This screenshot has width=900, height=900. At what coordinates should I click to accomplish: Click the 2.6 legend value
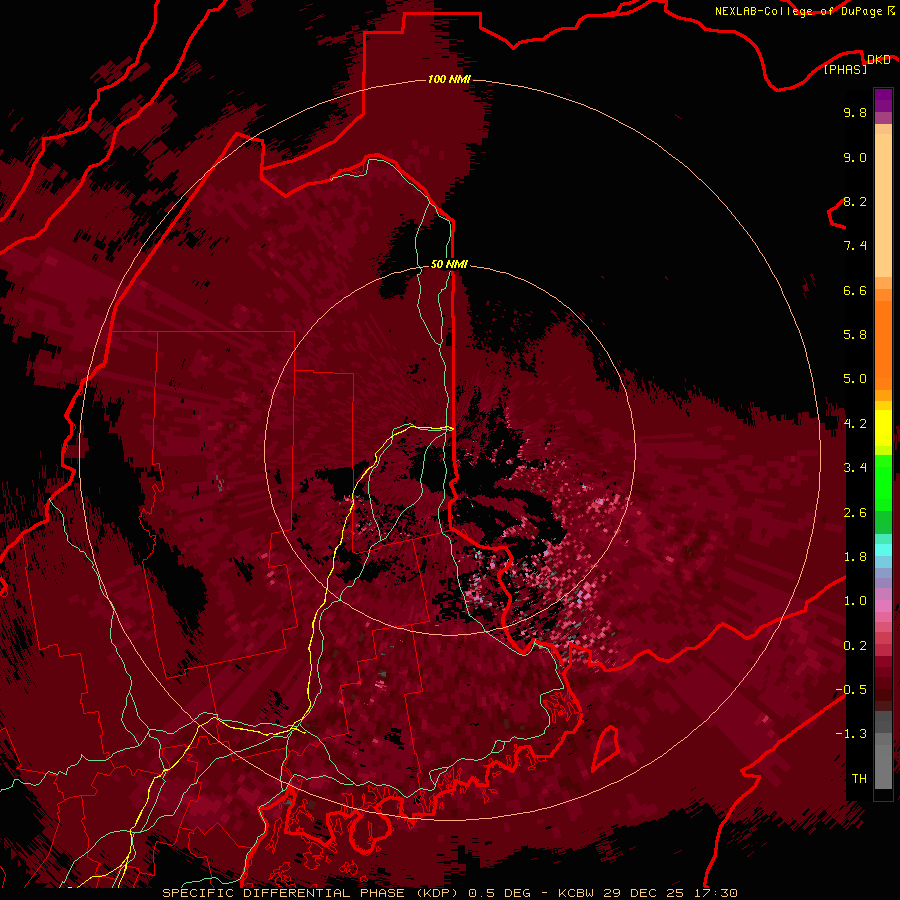(855, 513)
